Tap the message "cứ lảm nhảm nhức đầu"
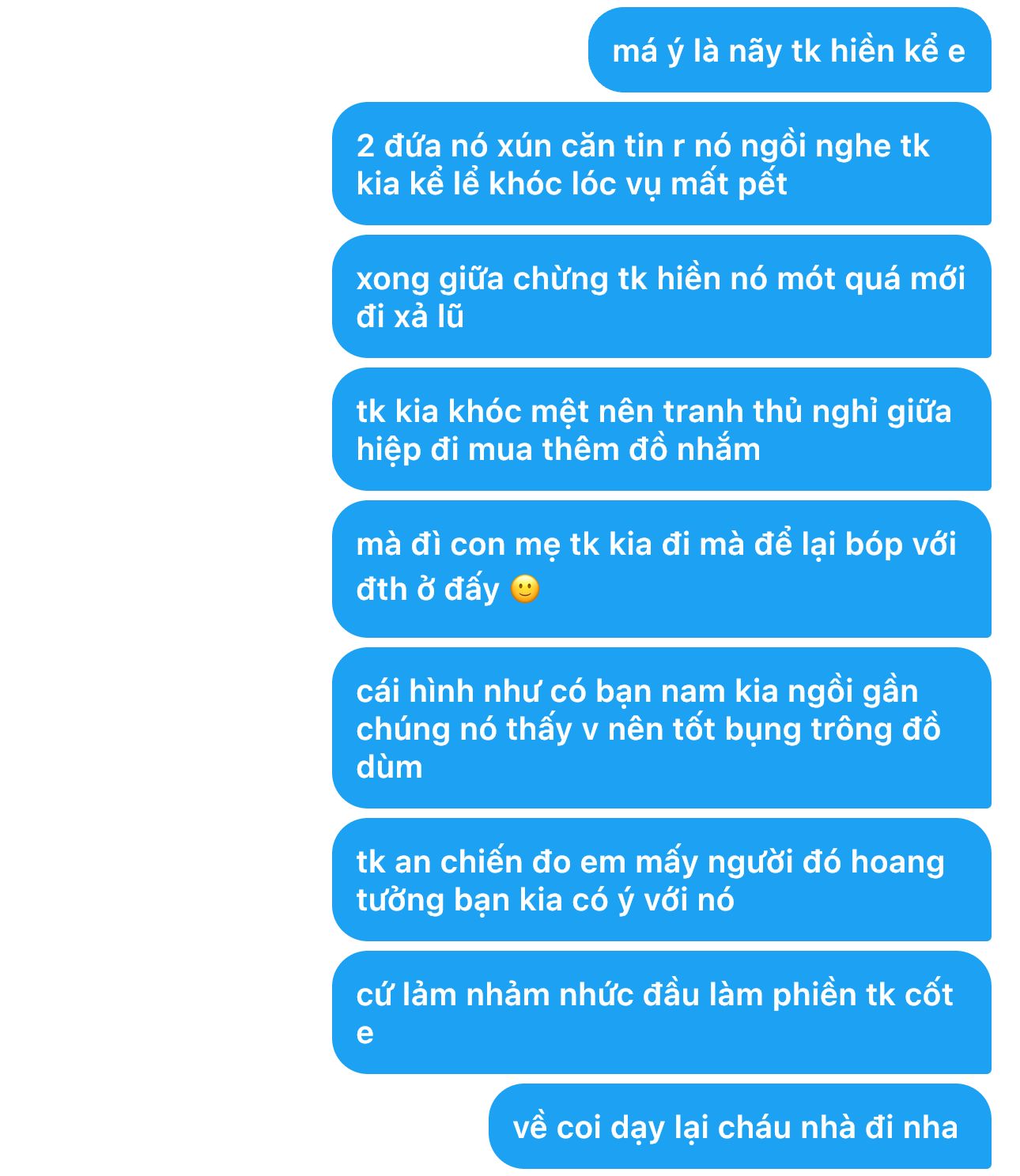This screenshot has height=1176, width=1020. [x=662, y=1012]
